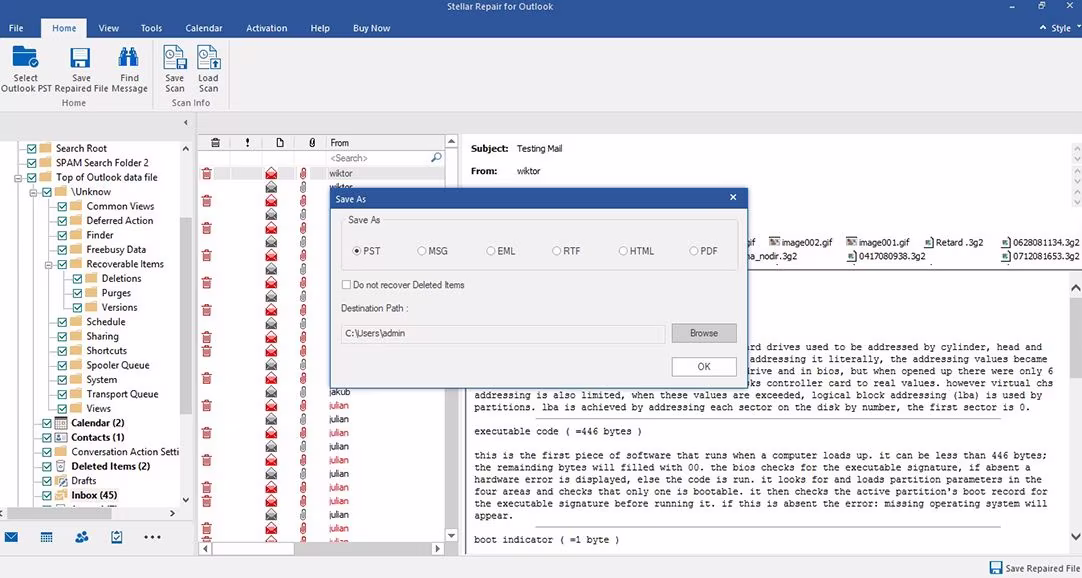Click the Deleted Items (2) folder icon

pos(61,466)
